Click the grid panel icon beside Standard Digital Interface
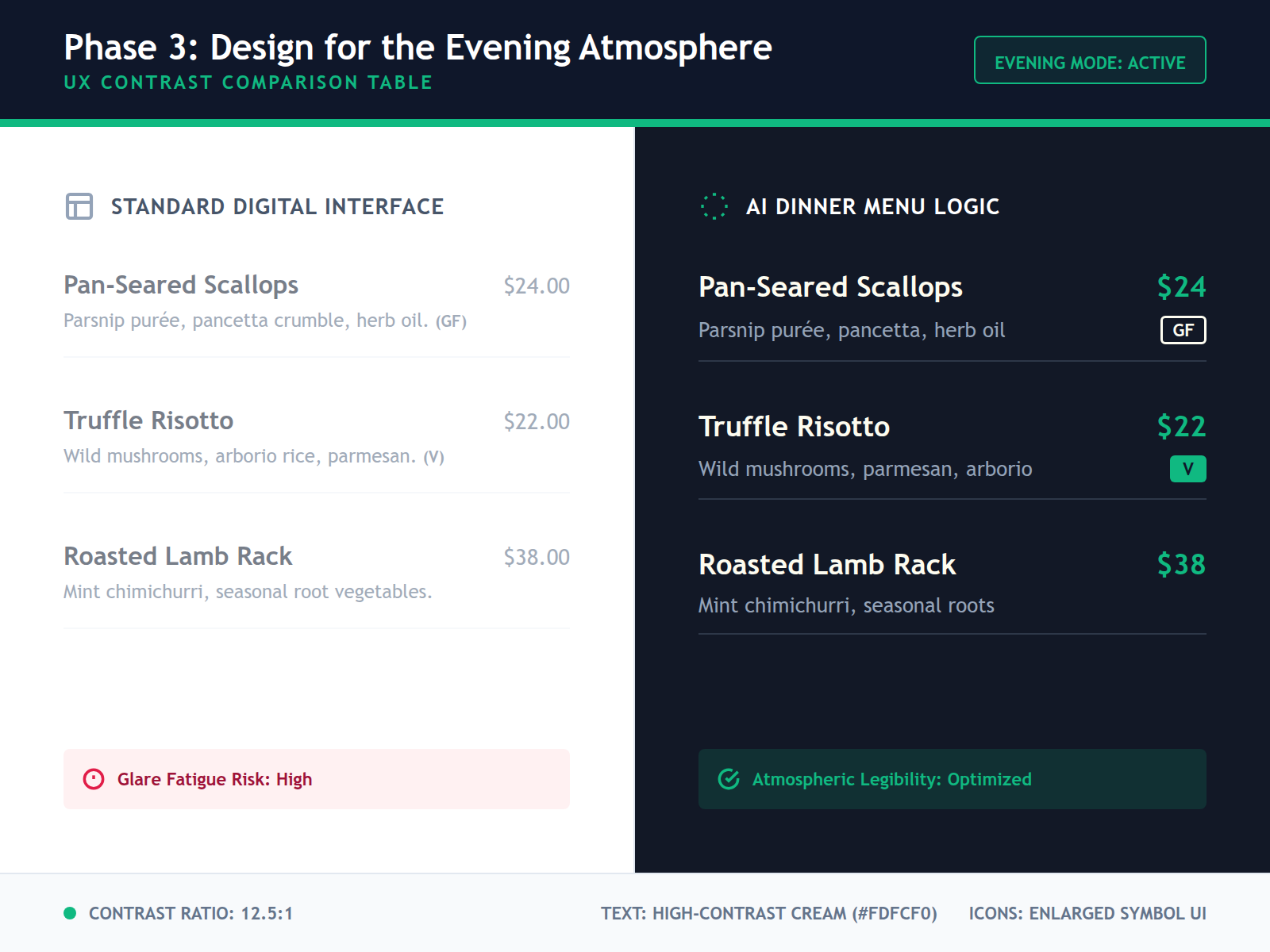The image size is (1270, 952). [78, 206]
